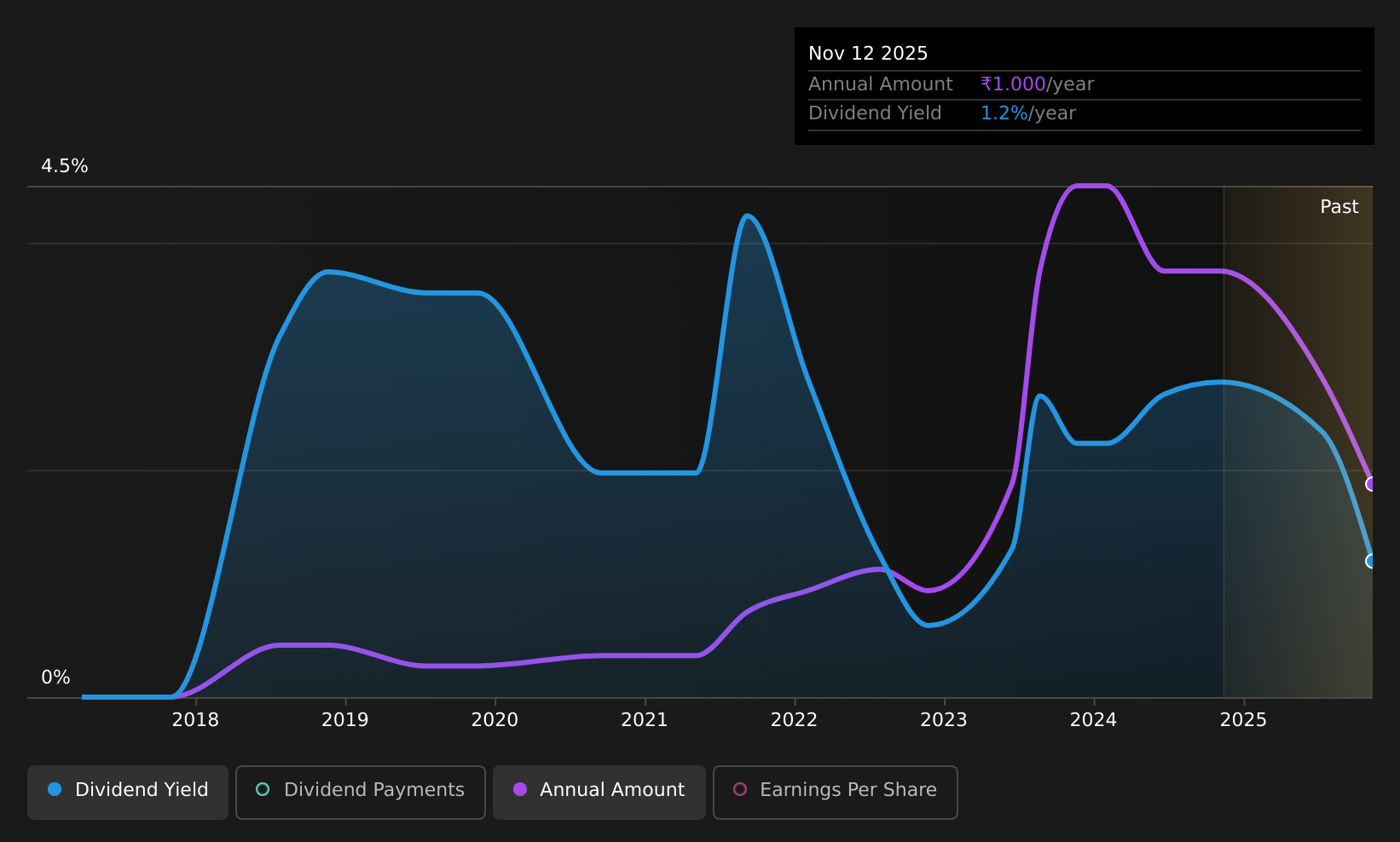Click the purple Annual Amount legend dot
The height and width of the screenshot is (842, 1400).
[520, 789]
